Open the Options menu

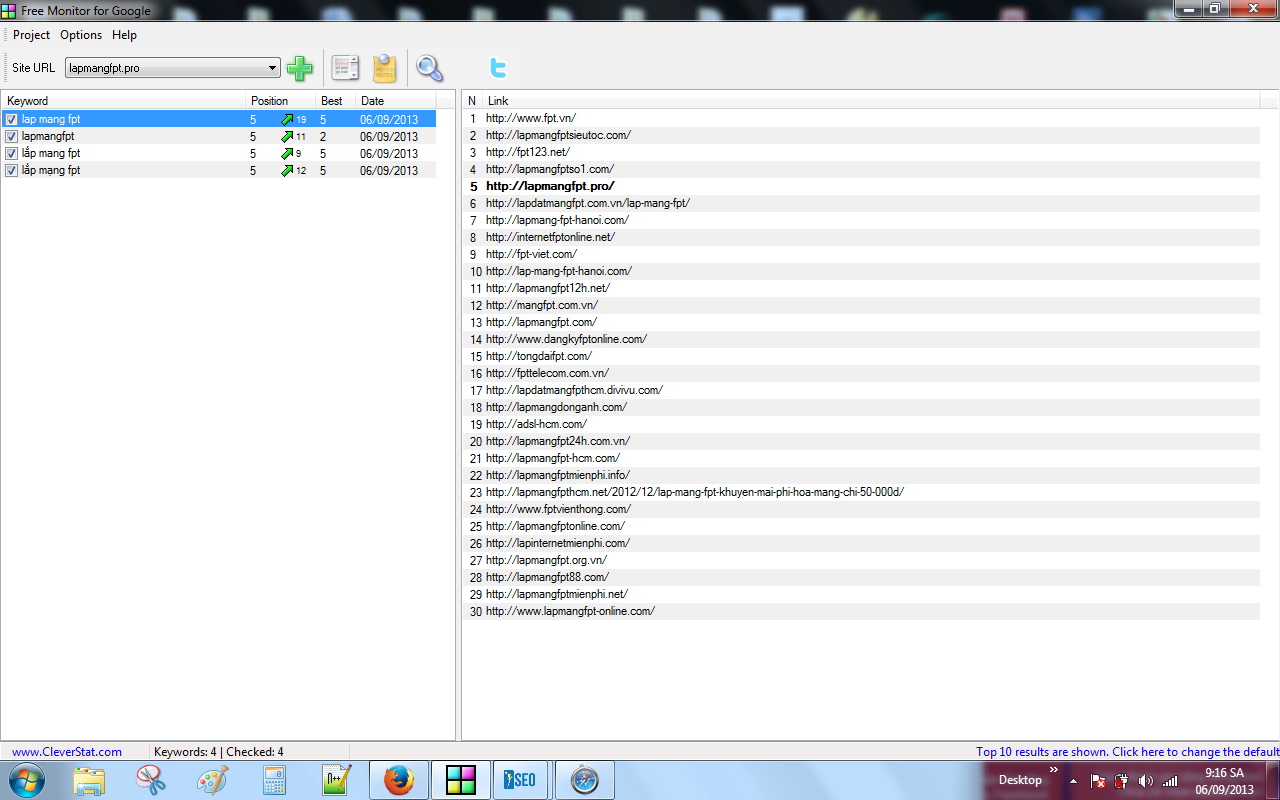(81, 35)
